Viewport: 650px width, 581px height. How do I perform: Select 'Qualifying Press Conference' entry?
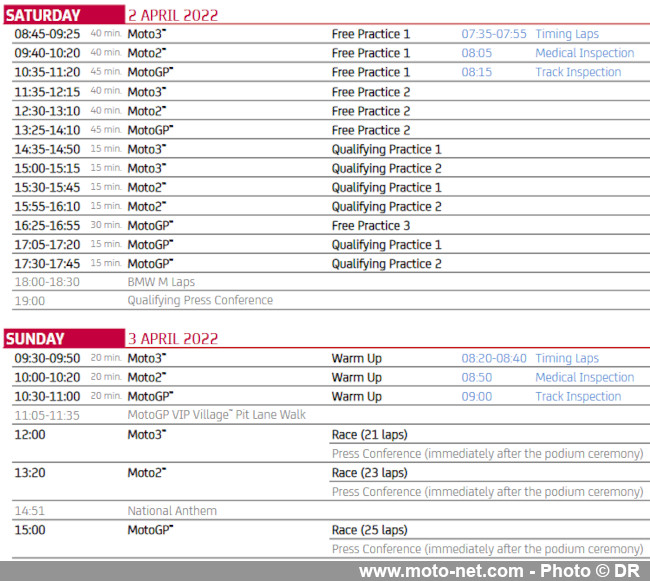pos(200,300)
